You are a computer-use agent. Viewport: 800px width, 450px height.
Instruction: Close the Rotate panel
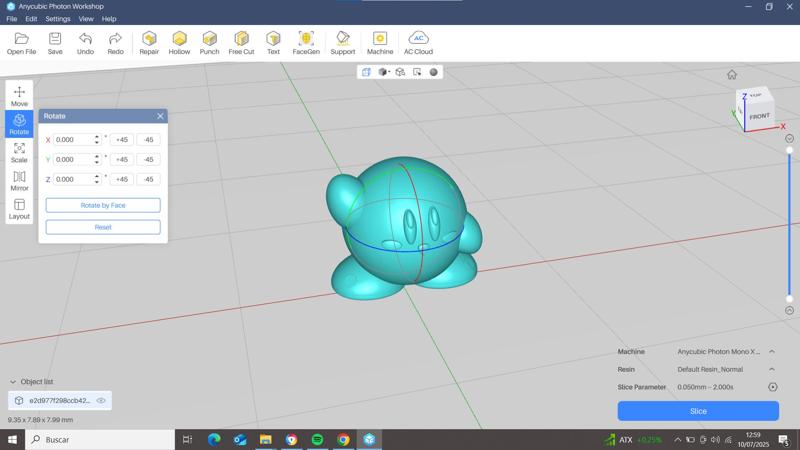160,116
